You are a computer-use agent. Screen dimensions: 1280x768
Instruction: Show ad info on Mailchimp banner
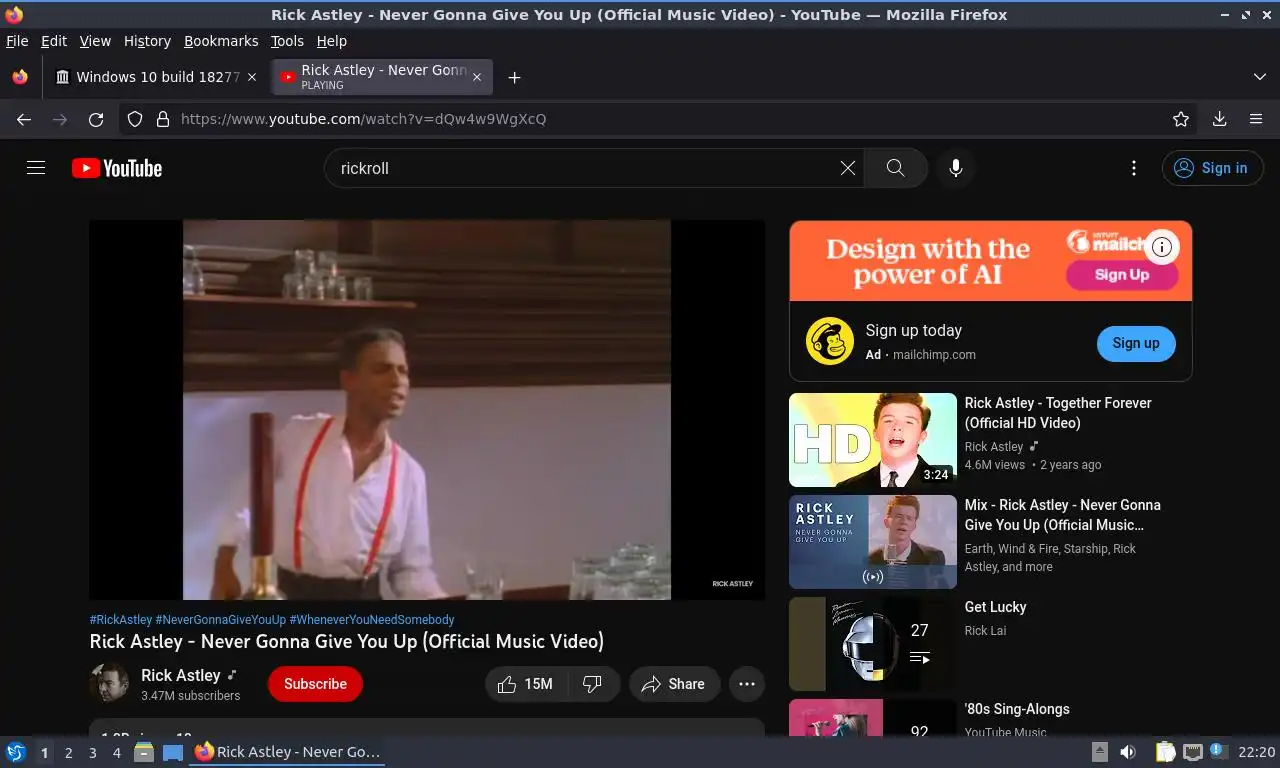point(1162,247)
